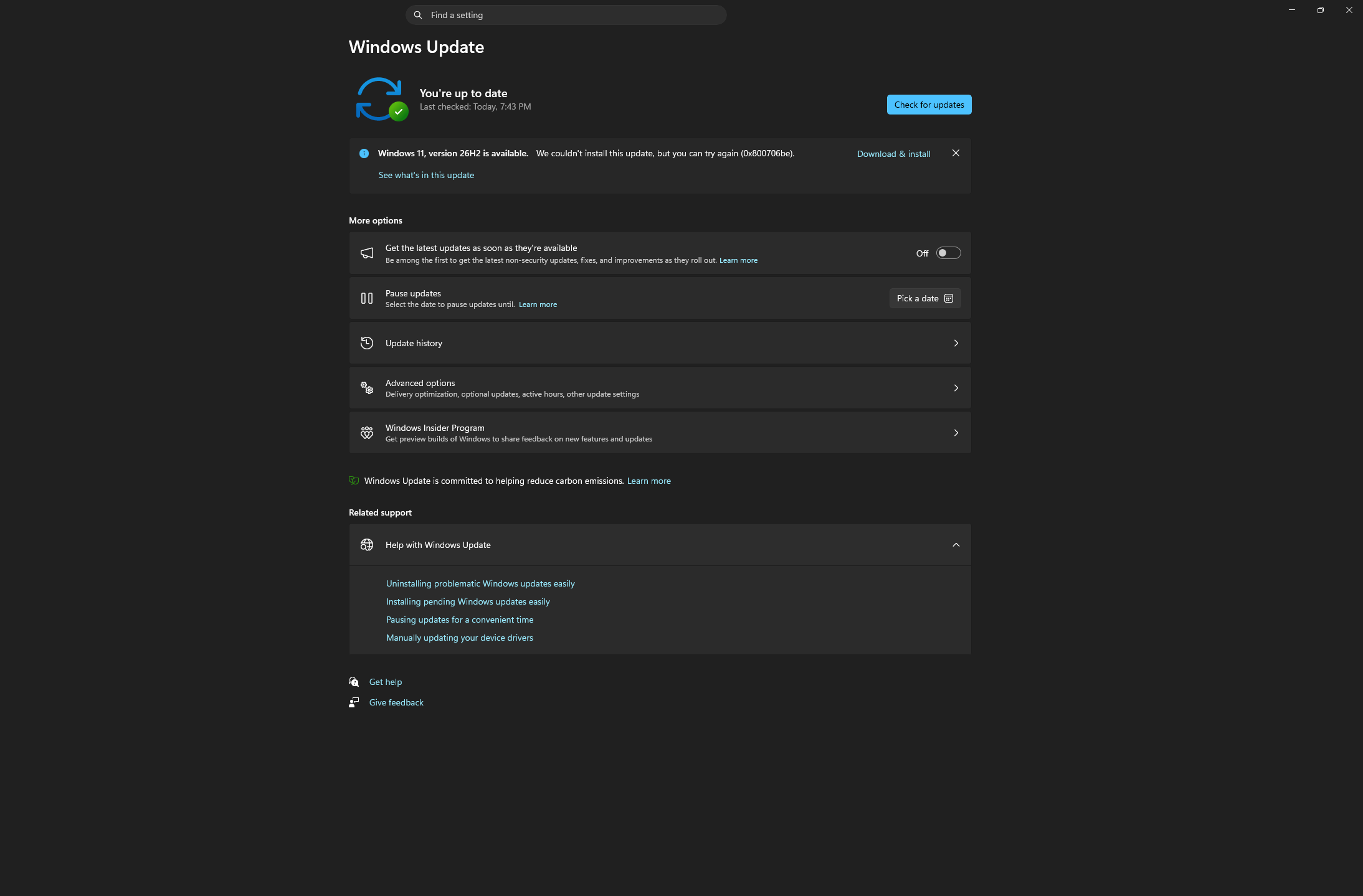This screenshot has height=896, width=1363.
Task: Click the Last checked: Today, 7:43 PM text
Action: pos(475,106)
